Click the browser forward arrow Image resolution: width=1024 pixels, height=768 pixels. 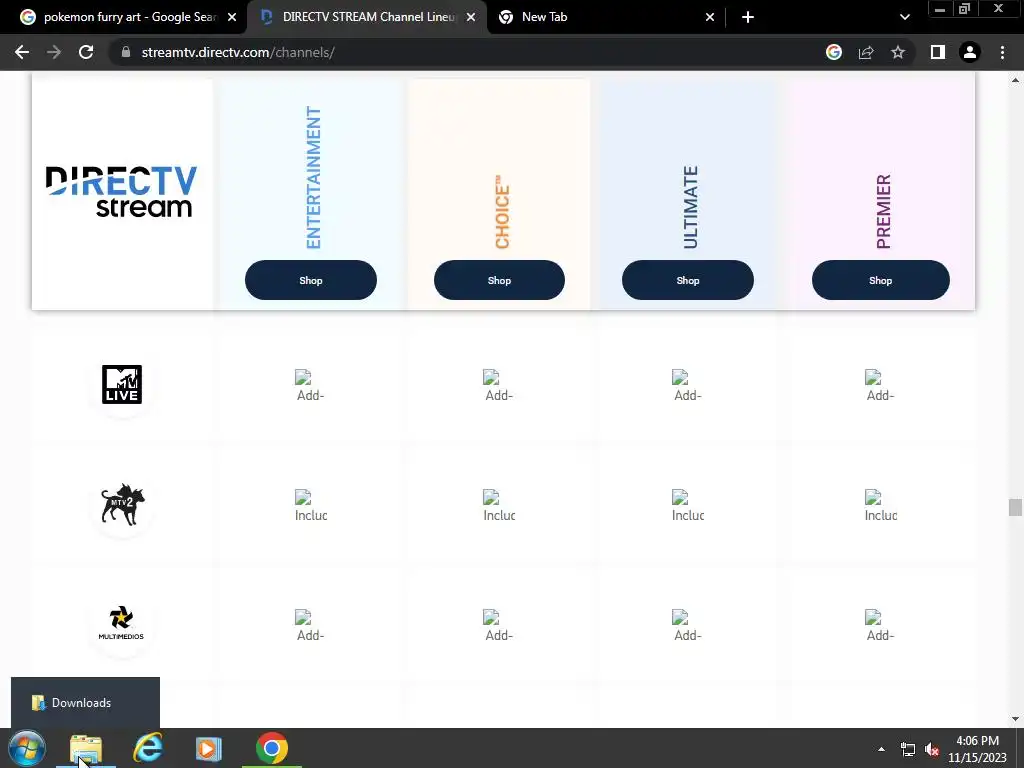[x=54, y=52]
